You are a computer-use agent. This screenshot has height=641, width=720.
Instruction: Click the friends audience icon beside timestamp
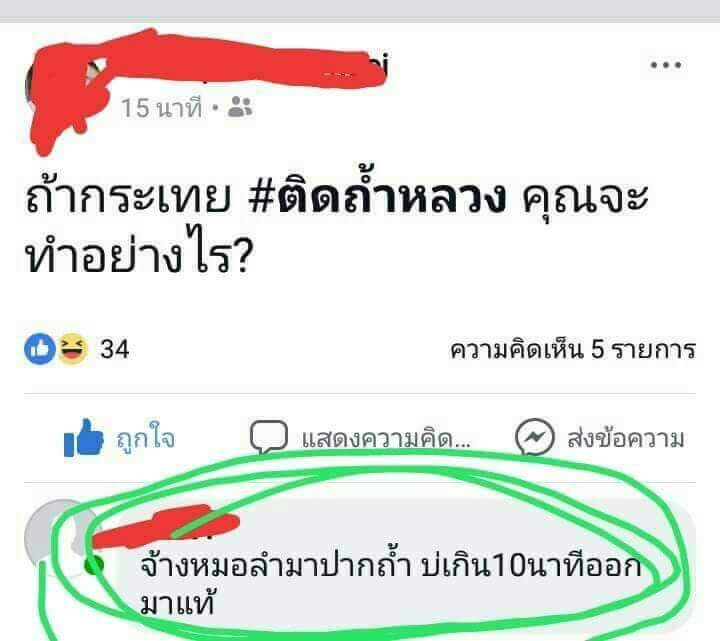click(240, 107)
